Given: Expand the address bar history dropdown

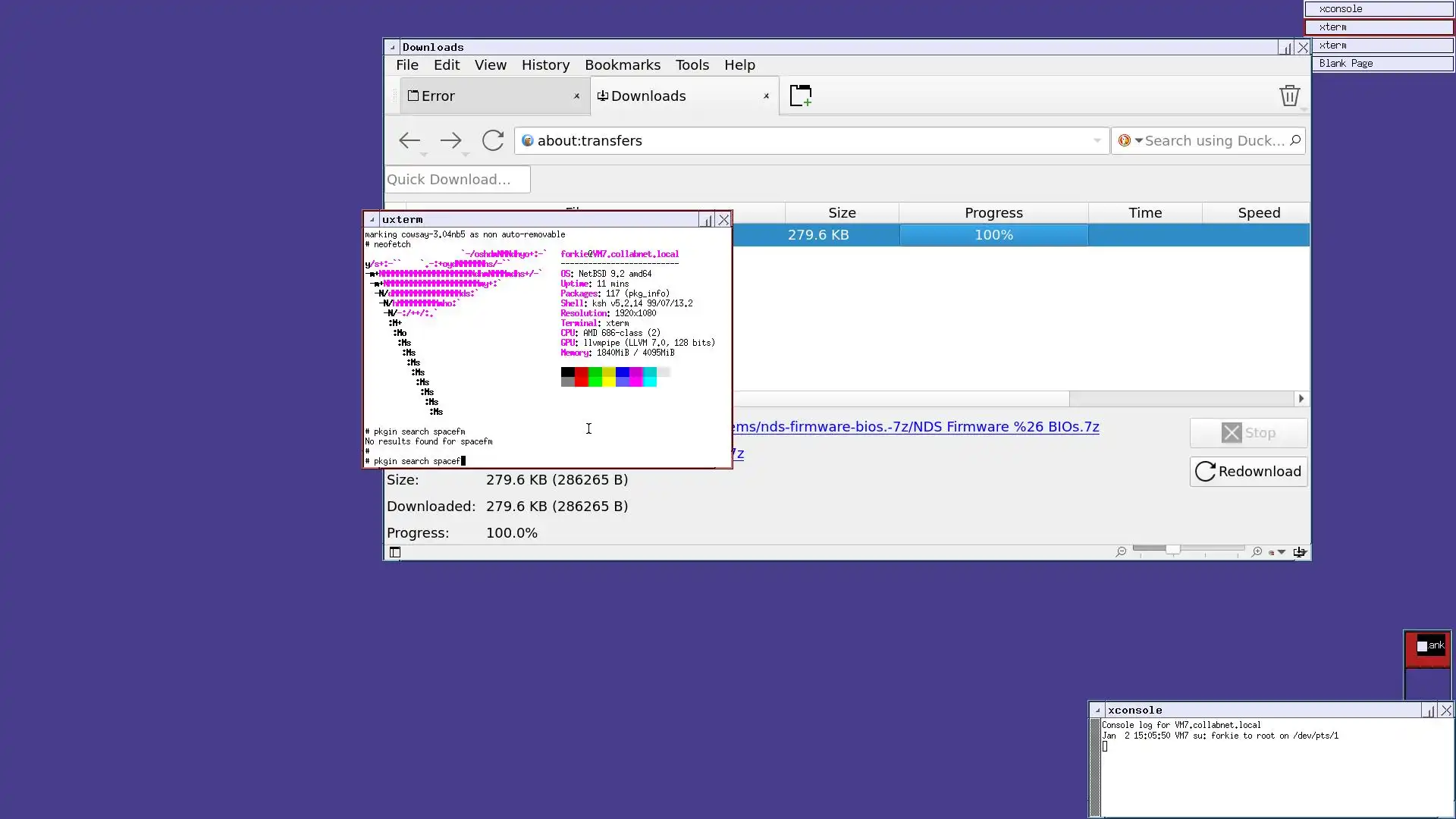Looking at the screenshot, I should pyautogui.click(x=1097, y=140).
